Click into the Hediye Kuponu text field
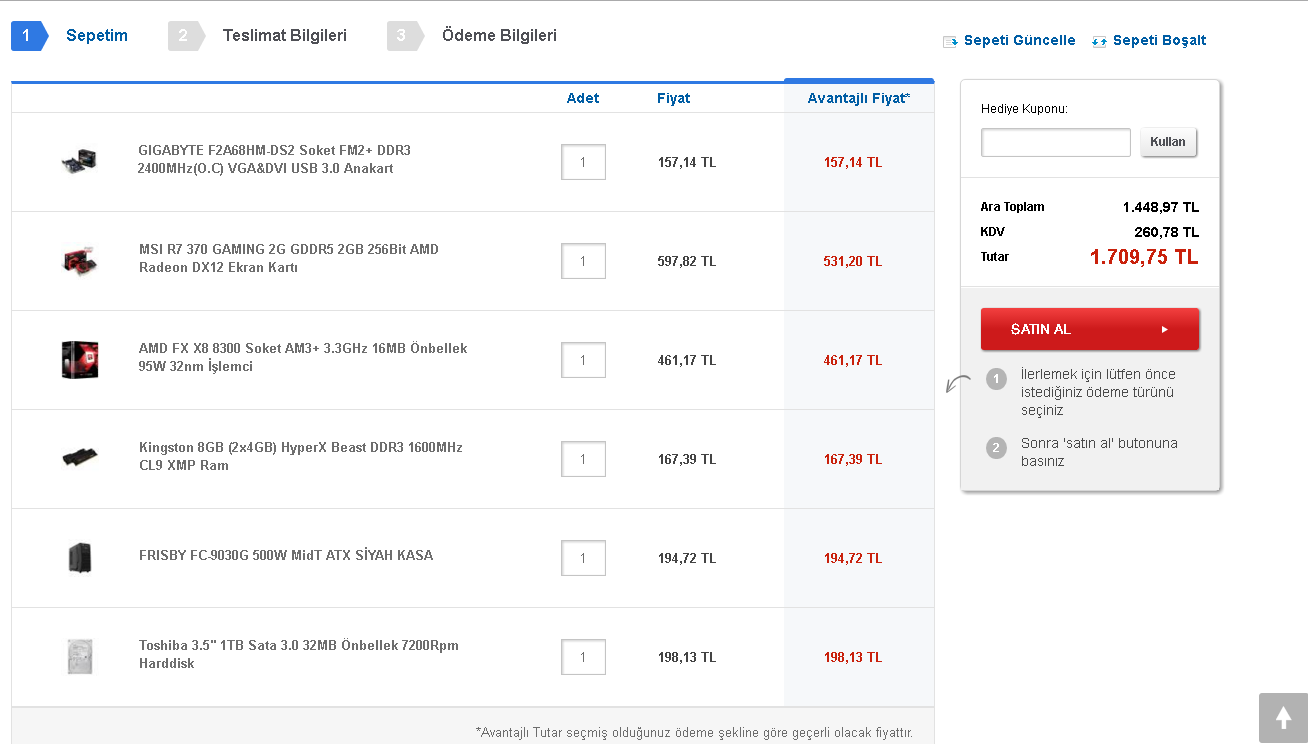The width and height of the screenshot is (1308, 744). (1055, 142)
